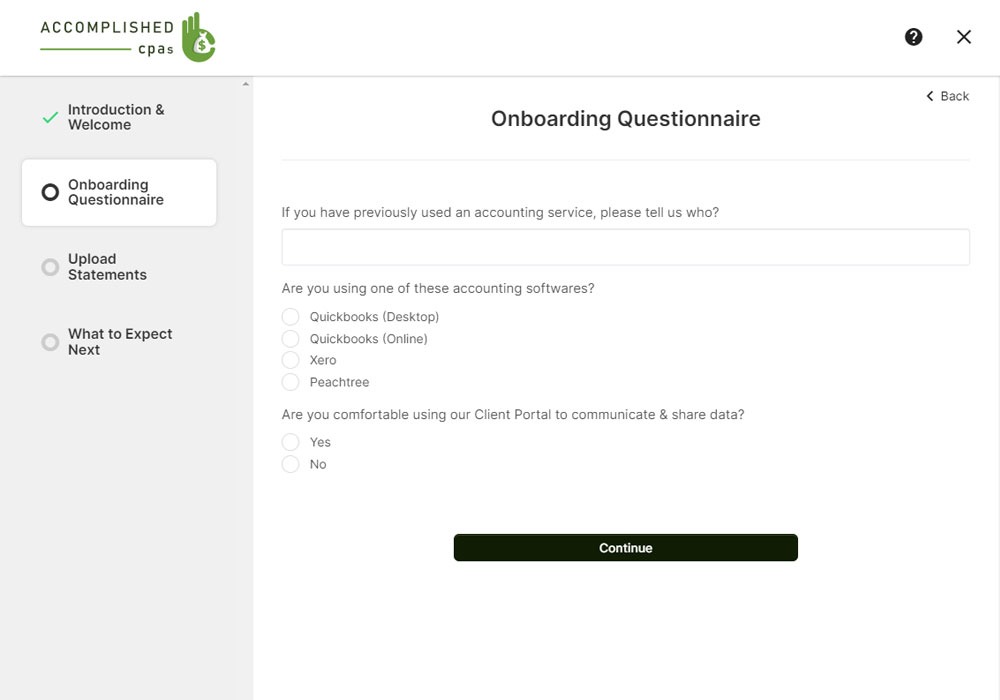Click the What to Expect Next circle icon
Screen dimensions: 1000x700
pyautogui.click(x=50, y=342)
